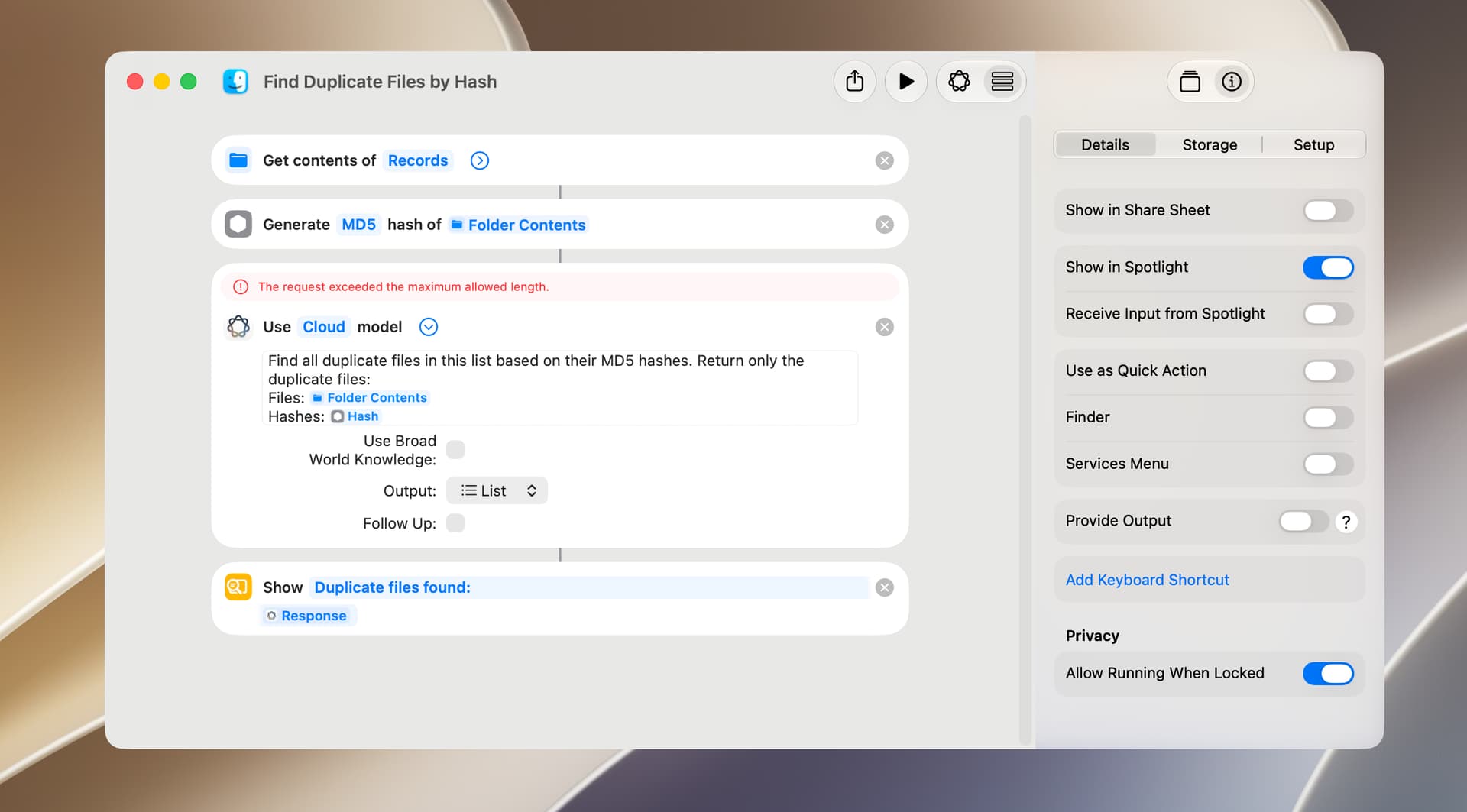The height and width of the screenshot is (812, 1467).
Task: Switch to the Details tab
Action: point(1105,144)
